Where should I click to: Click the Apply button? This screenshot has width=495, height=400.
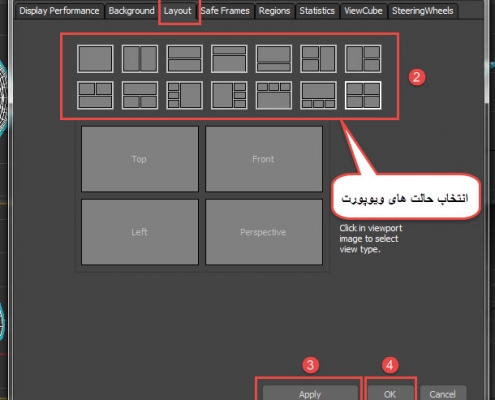click(x=310, y=394)
